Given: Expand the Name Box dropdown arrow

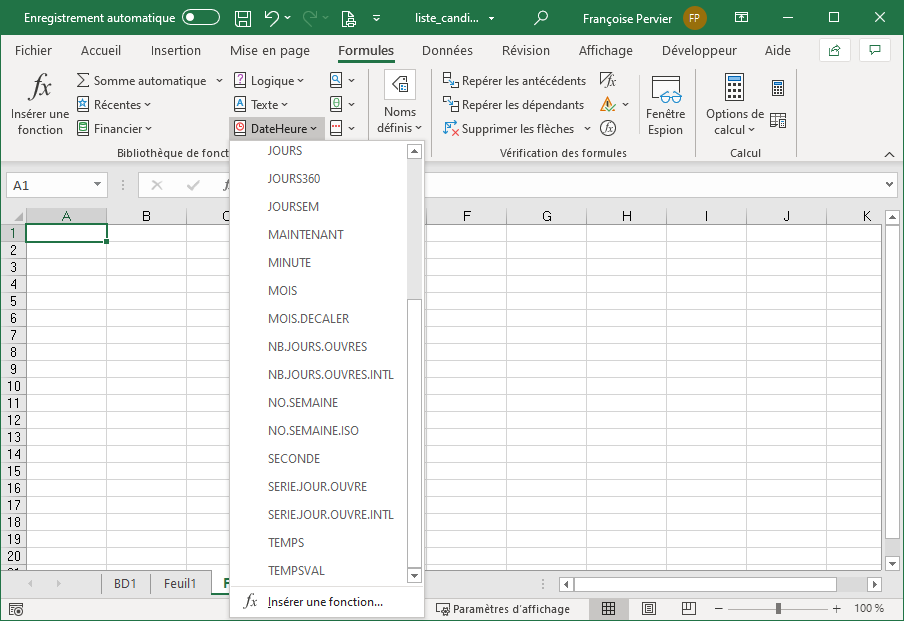Looking at the screenshot, I should pos(97,185).
